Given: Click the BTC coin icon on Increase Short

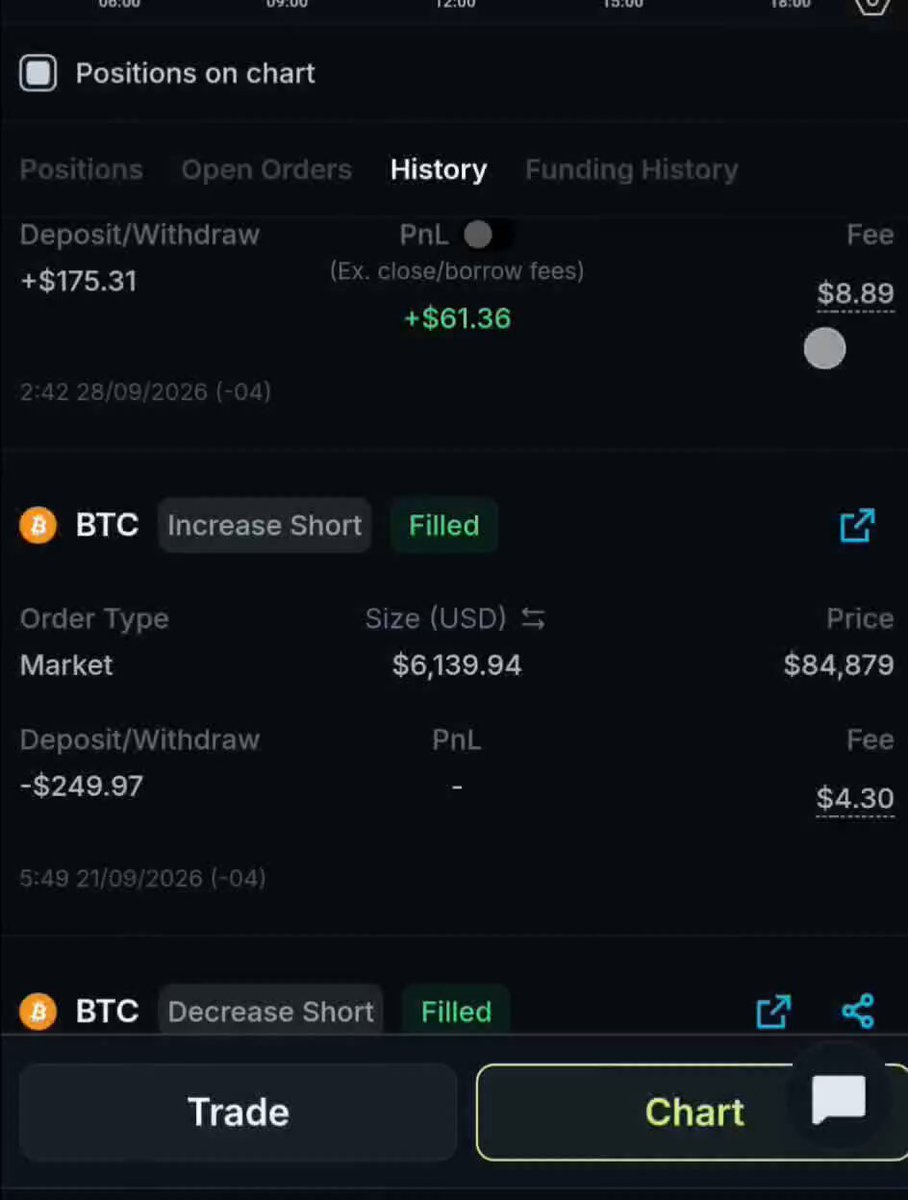Looking at the screenshot, I should pyautogui.click(x=38, y=525).
